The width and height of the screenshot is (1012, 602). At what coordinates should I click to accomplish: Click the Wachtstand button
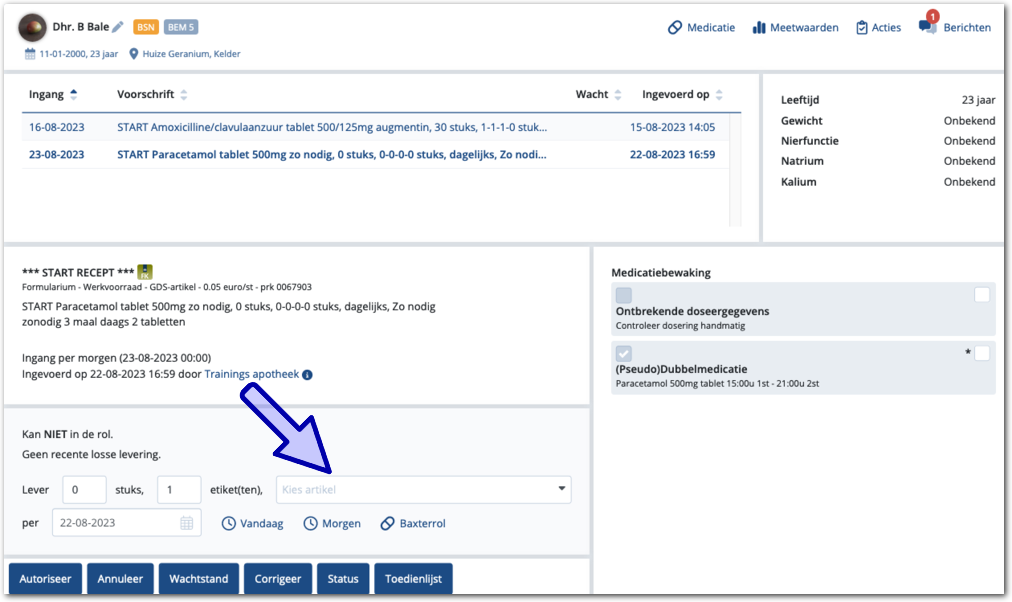(x=199, y=579)
